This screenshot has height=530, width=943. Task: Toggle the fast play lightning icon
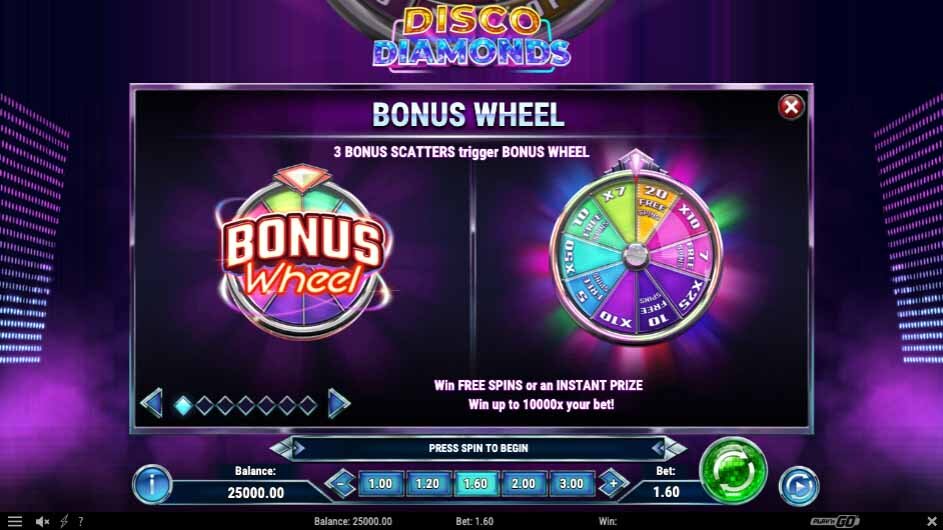coord(64,522)
